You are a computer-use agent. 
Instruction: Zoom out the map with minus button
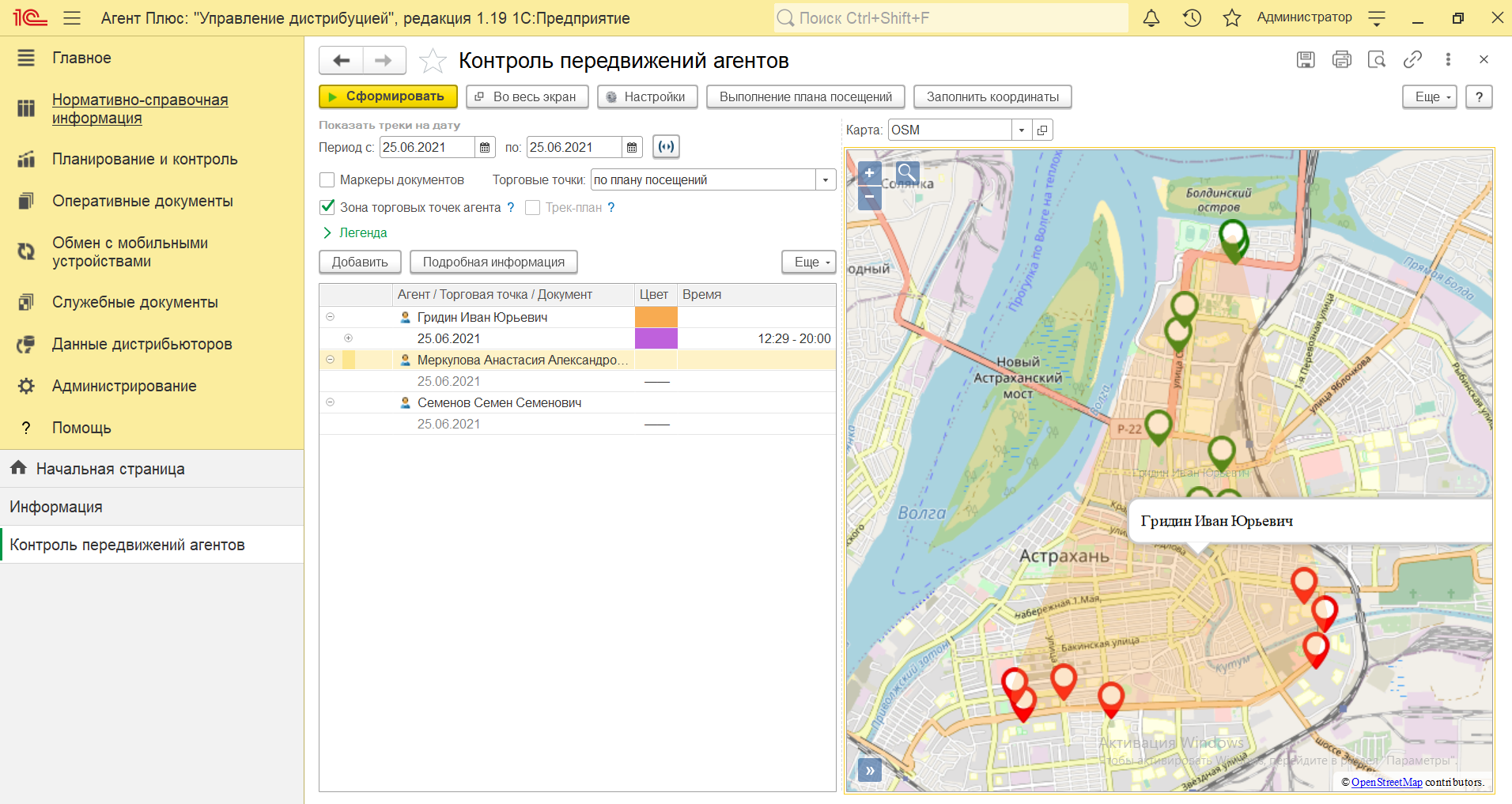tap(869, 197)
